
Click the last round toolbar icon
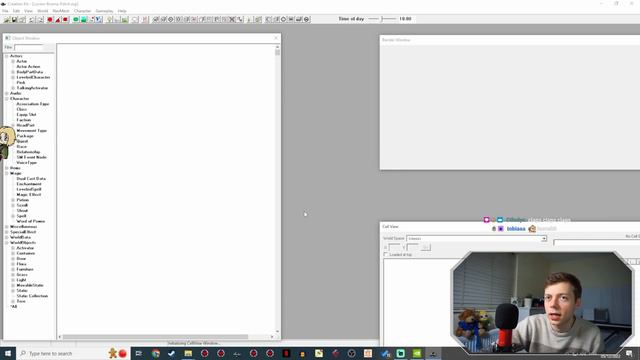pyautogui.click(x=307, y=19)
